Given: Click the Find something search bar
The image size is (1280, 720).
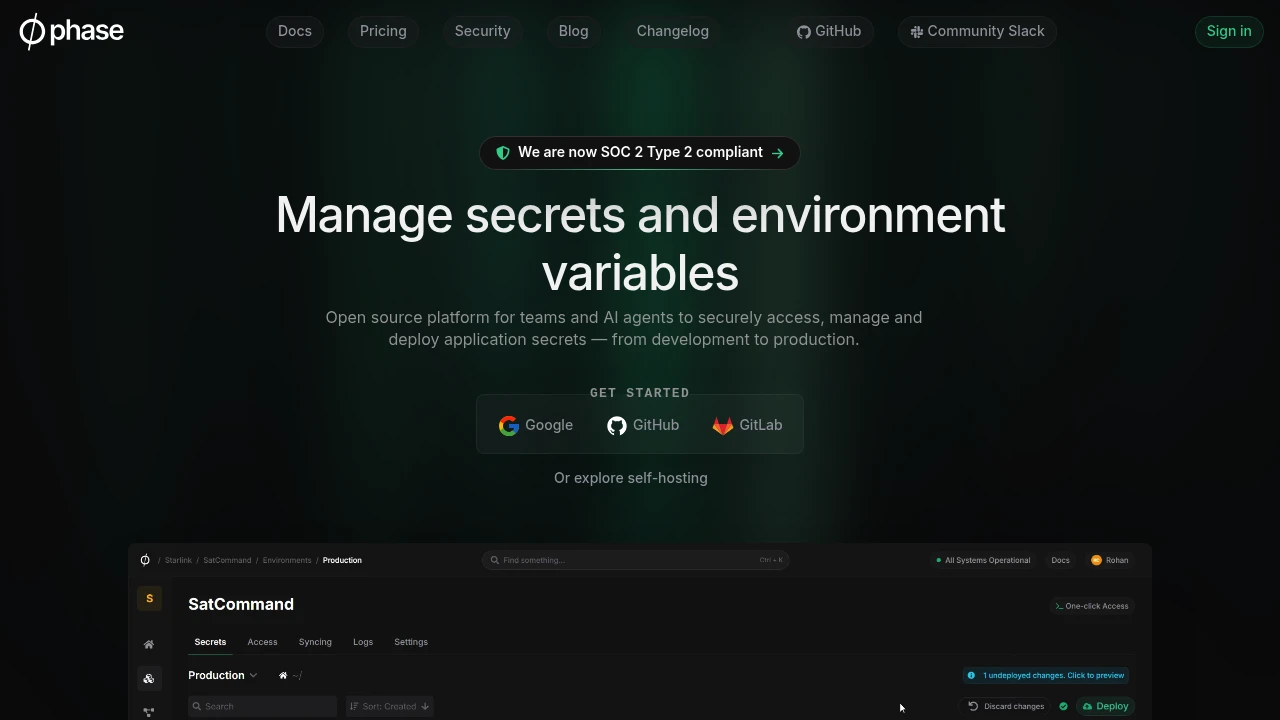Looking at the screenshot, I should (x=636, y=560).
